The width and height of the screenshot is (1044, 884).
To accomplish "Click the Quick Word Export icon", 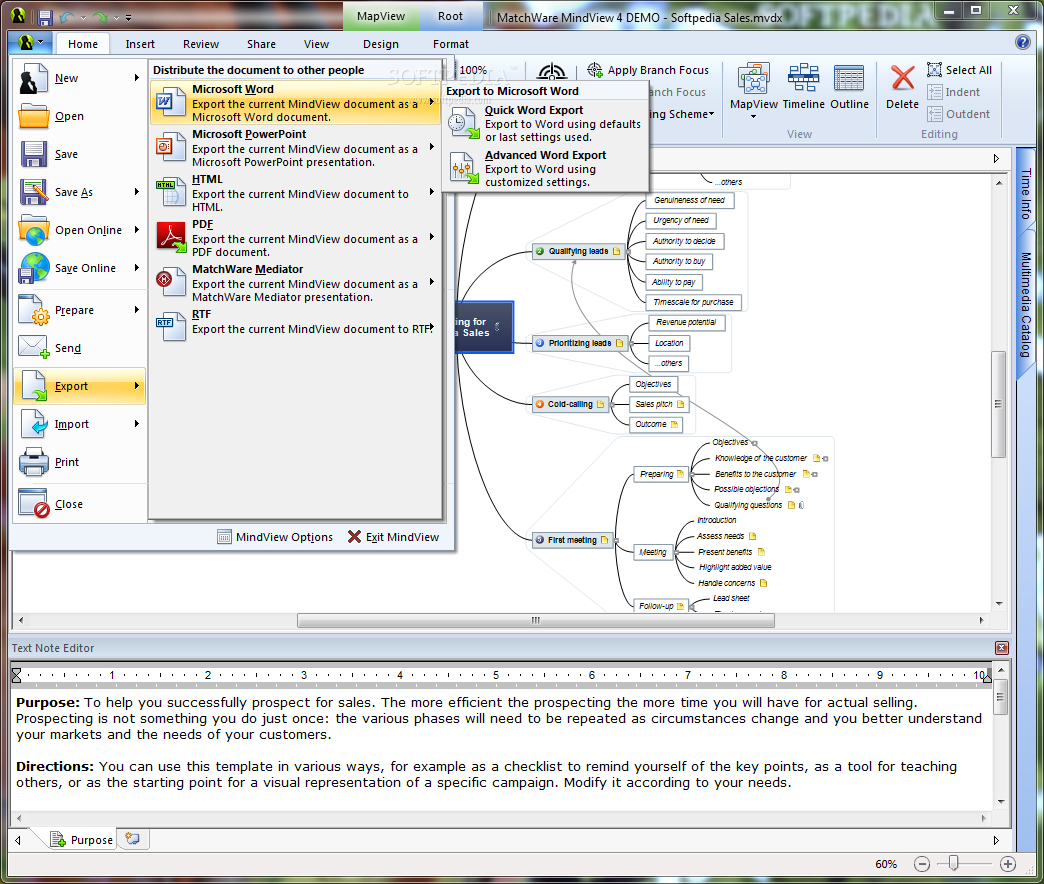I will pos(463,124).
